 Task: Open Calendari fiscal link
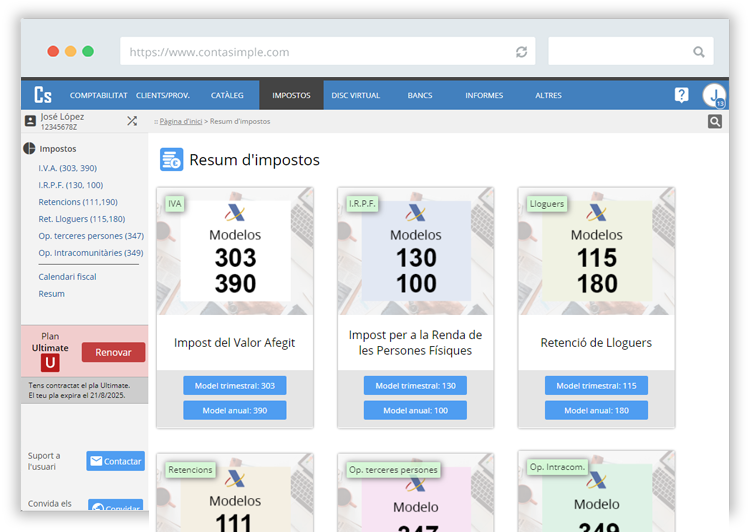(67, 277)
